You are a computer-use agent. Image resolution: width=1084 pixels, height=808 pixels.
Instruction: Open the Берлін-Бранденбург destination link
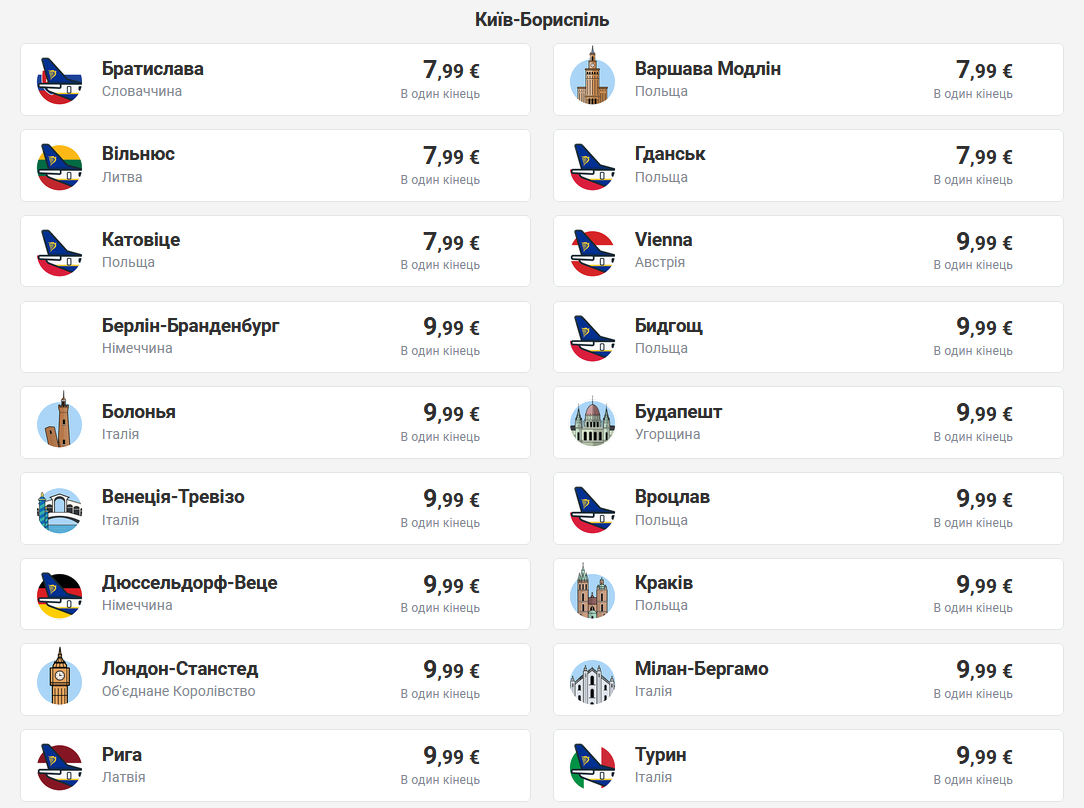(x=191, y=326)
